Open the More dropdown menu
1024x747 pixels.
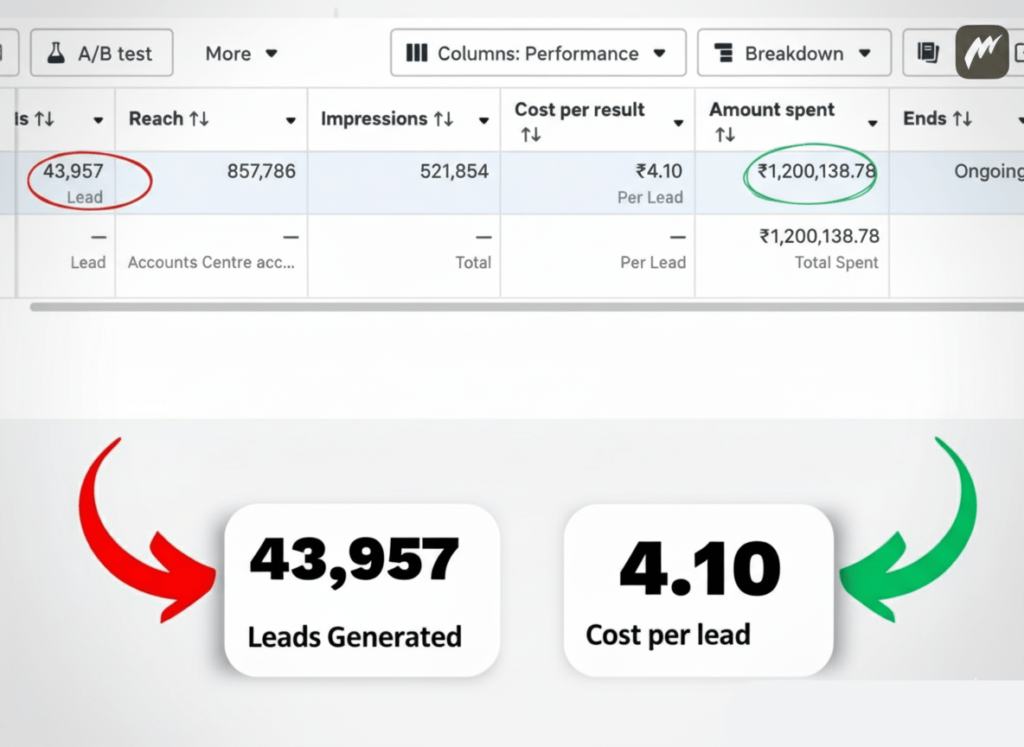pos(242,53)
